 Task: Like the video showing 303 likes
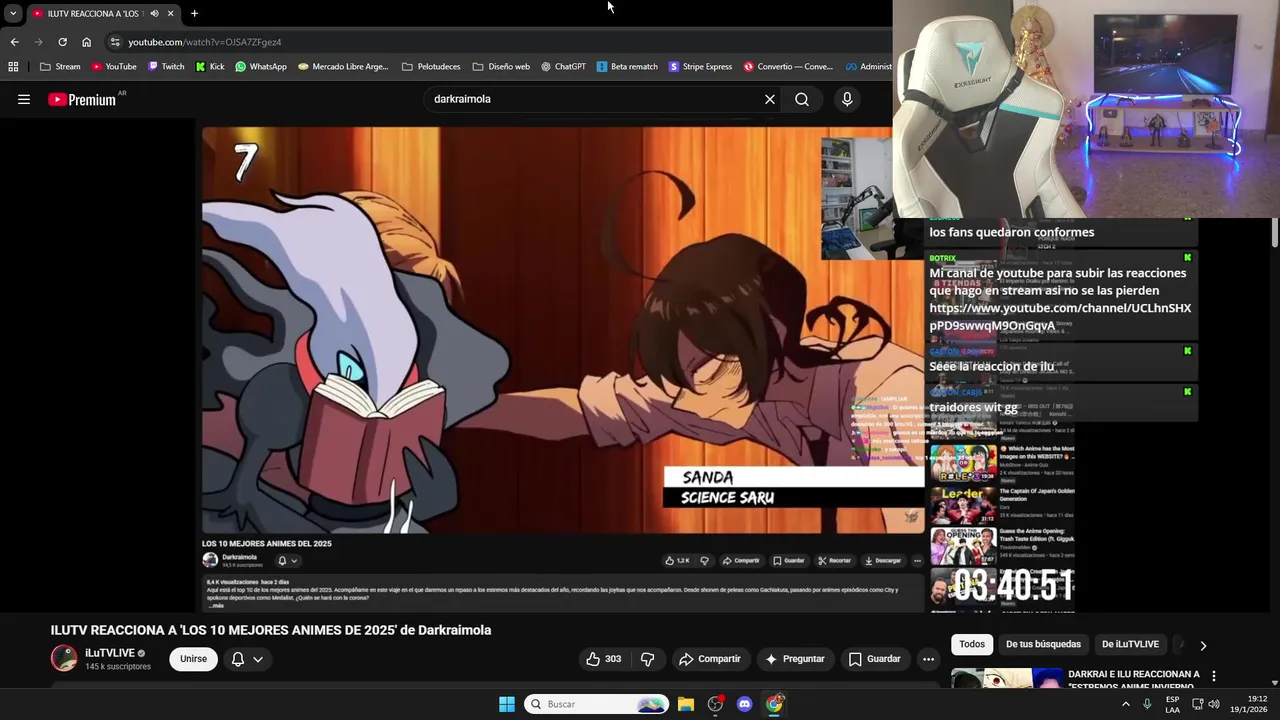tap(603, 659)
